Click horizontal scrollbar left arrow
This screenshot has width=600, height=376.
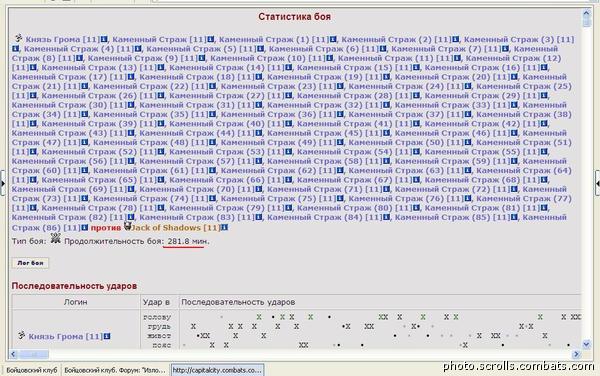[x=13, y=354]
